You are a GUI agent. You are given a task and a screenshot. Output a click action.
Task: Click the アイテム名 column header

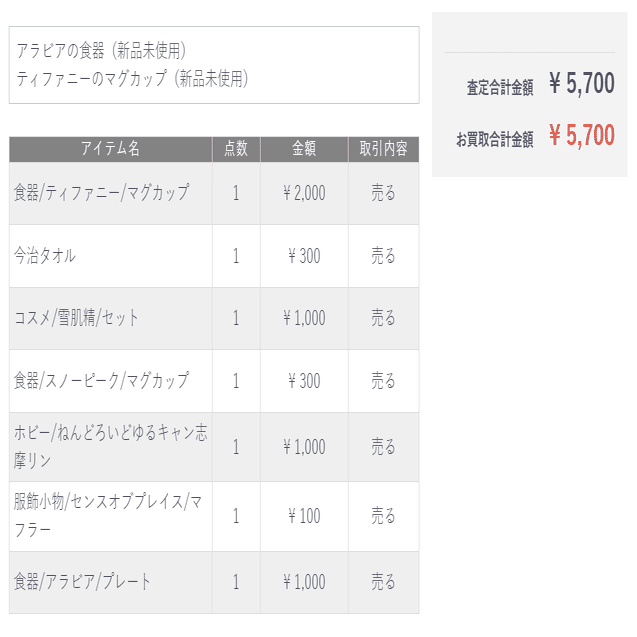(x=110, y=149)
